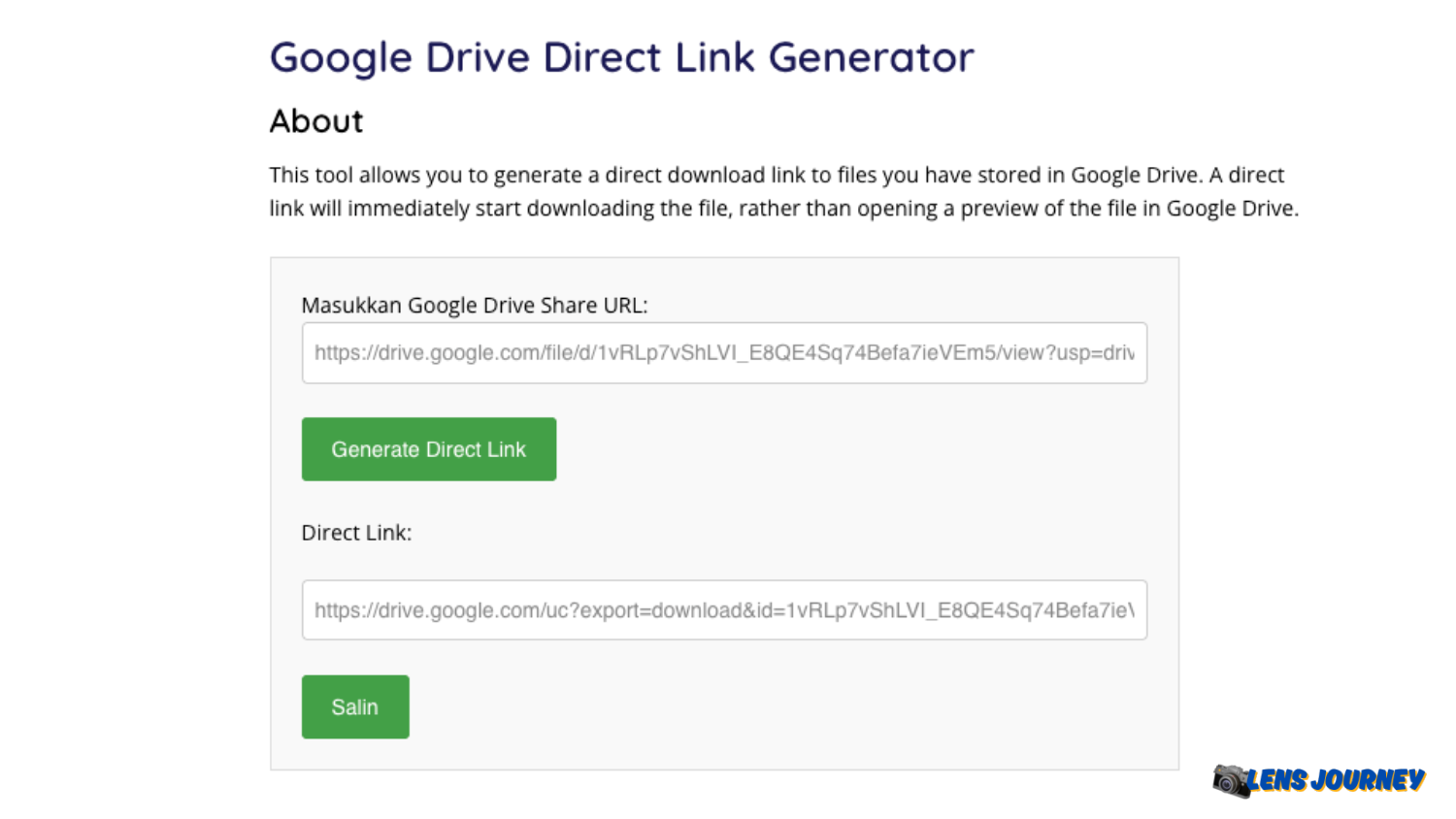Select the Direct Link output field

pyautogui.click(x=724, y=610)
